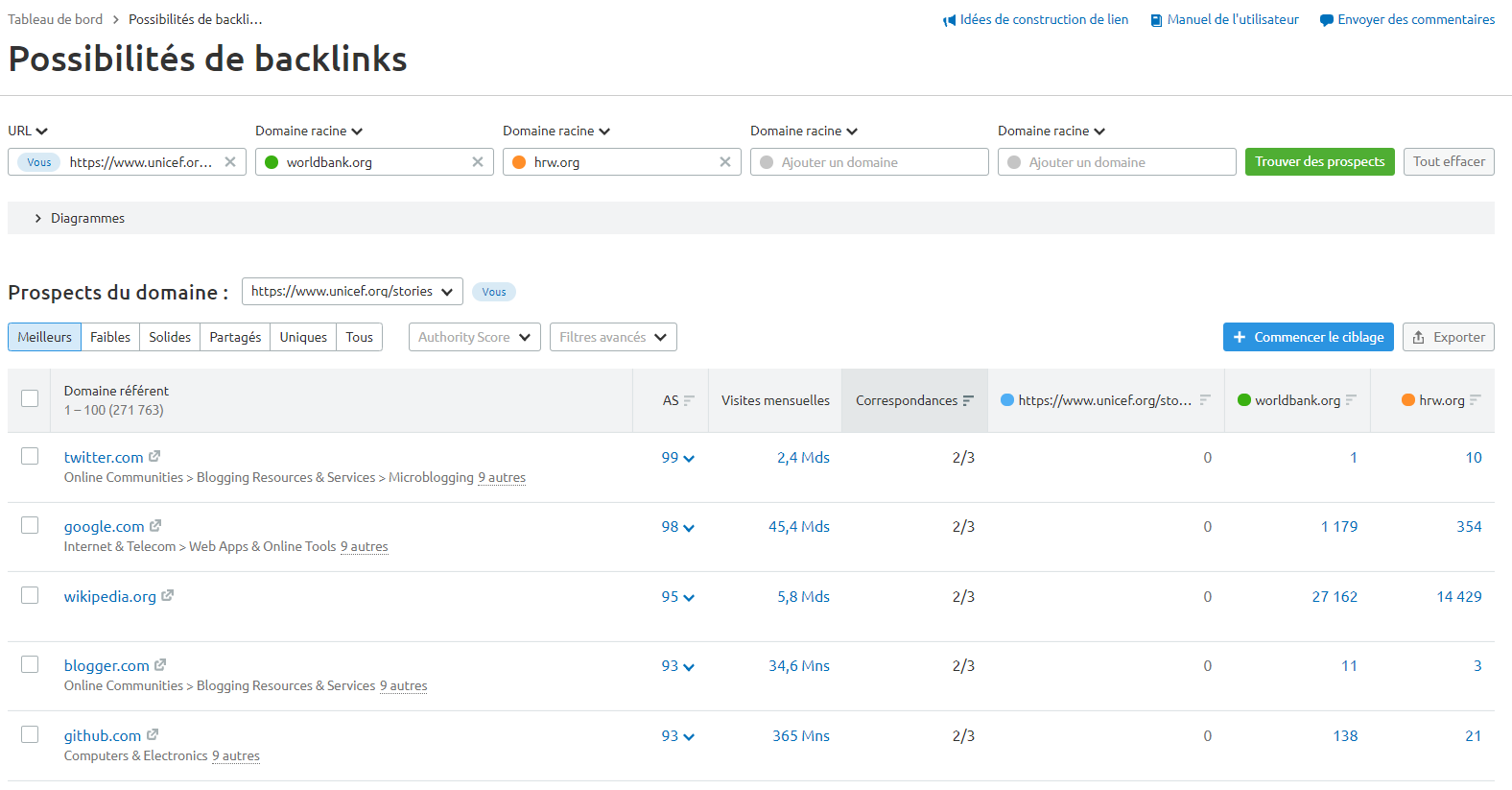
Task: Check the github.com row checkbox
Action: click(x=30, y=734)
